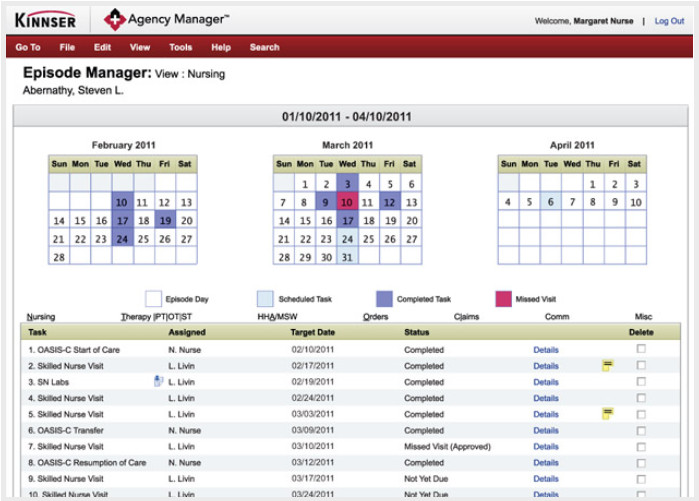Image resolution: width=699 pixels, height=501 pixels.
Task: Open the Help menu
Action: point(221,47)
